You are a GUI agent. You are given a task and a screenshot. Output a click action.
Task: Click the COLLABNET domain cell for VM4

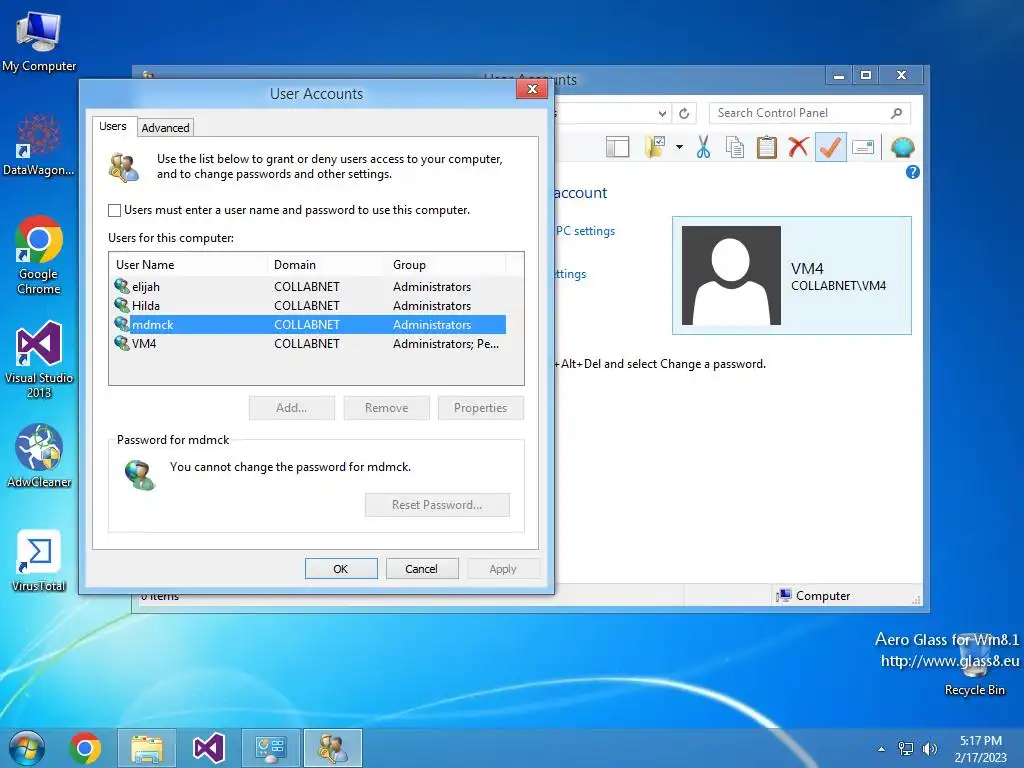pyautogui.click(x=307, y=344)
